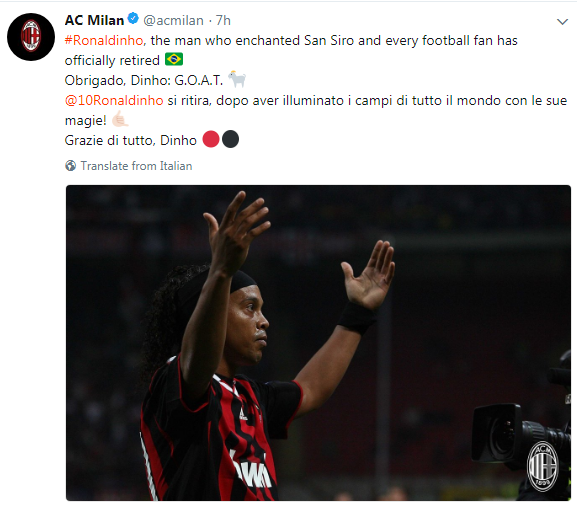The image size is (577, 505).
Task: Click the blue verified badge
Action: click(133, 18)
